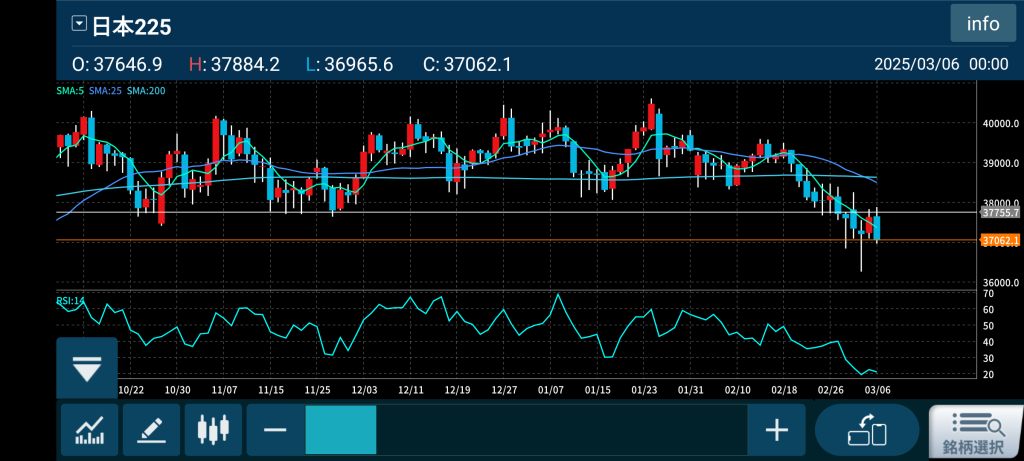Zoom out with the minus button
The width and height of the screenshot is (1024, 461).
pos(276,431)
